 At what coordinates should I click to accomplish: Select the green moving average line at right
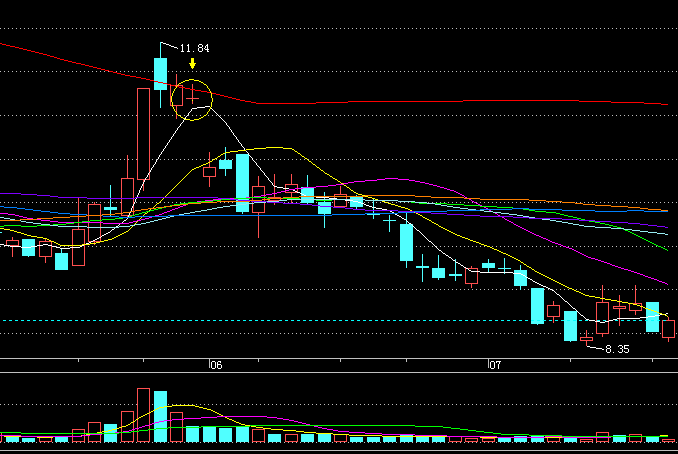[640, 236]
